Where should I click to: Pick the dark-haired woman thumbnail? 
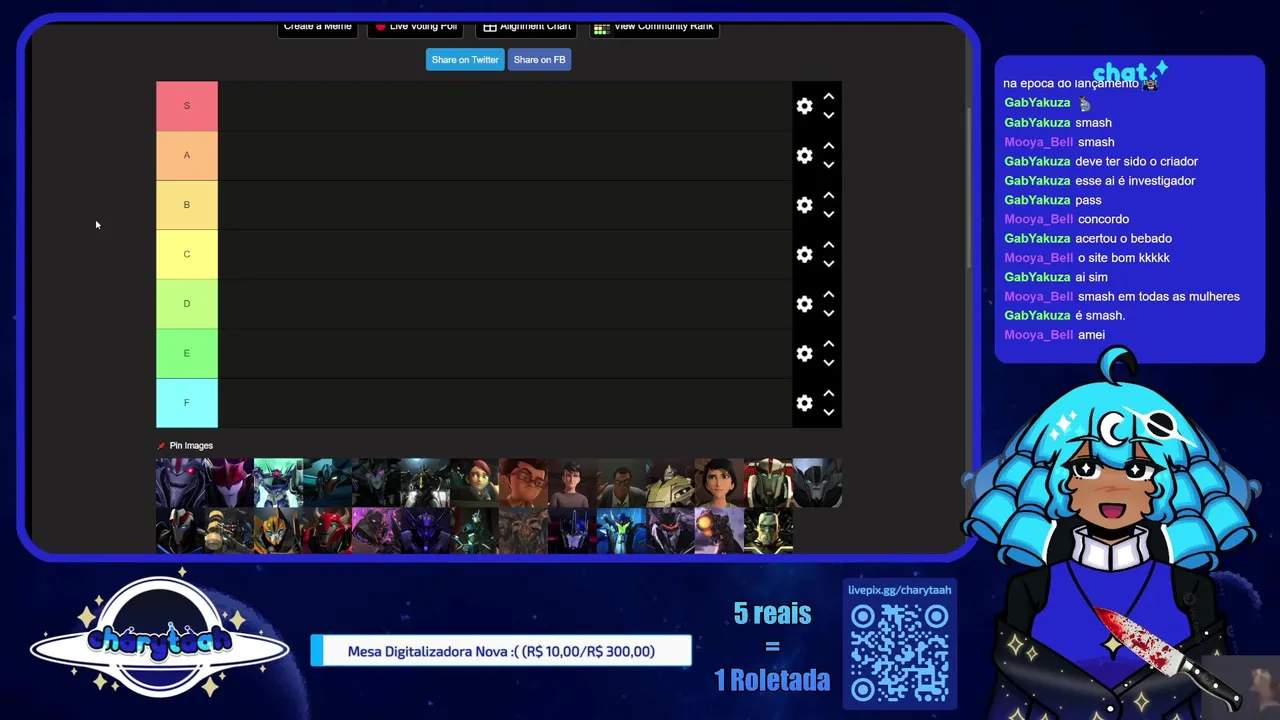click(719, 483)
